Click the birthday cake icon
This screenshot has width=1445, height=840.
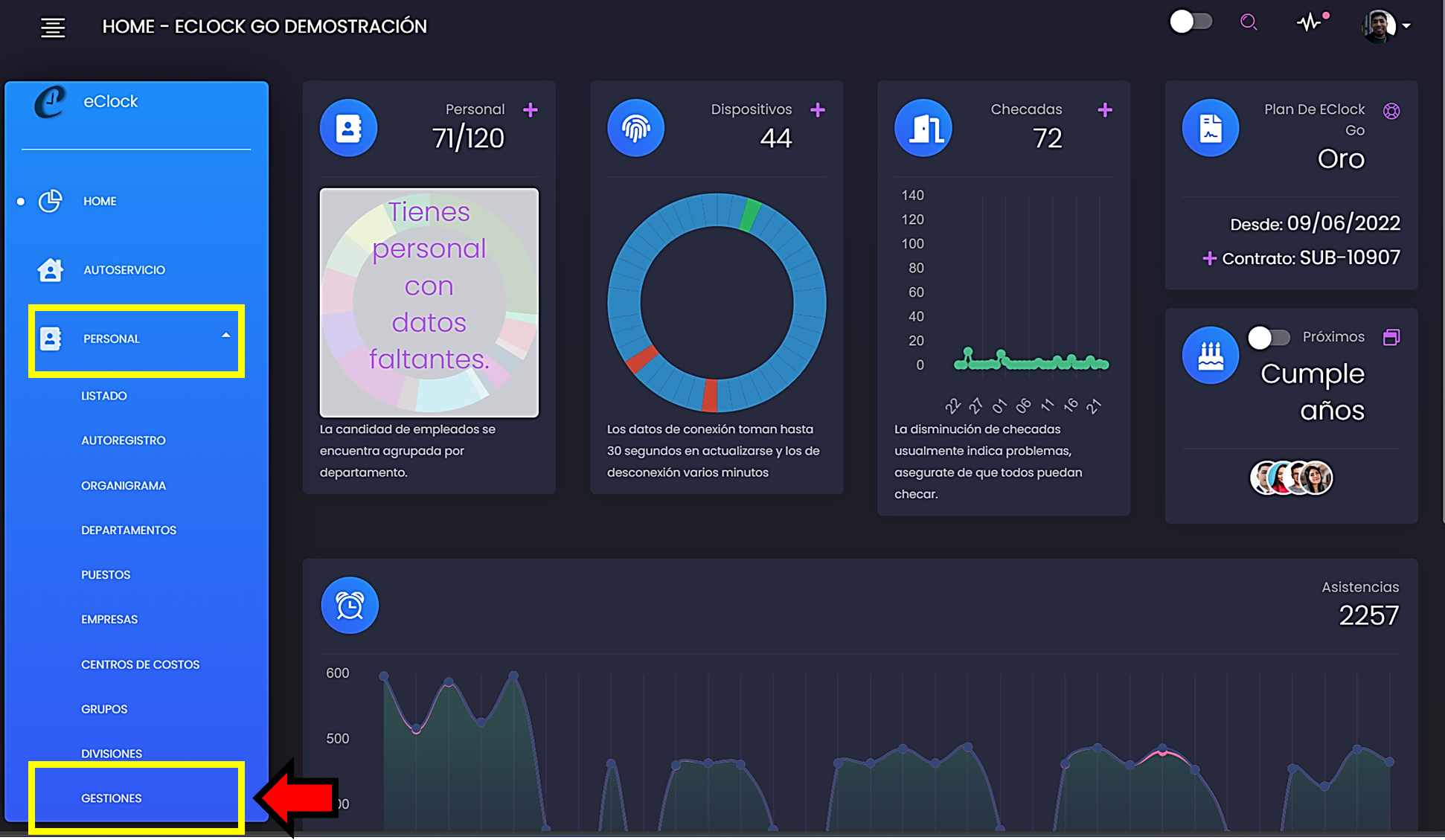[1211, 356]
